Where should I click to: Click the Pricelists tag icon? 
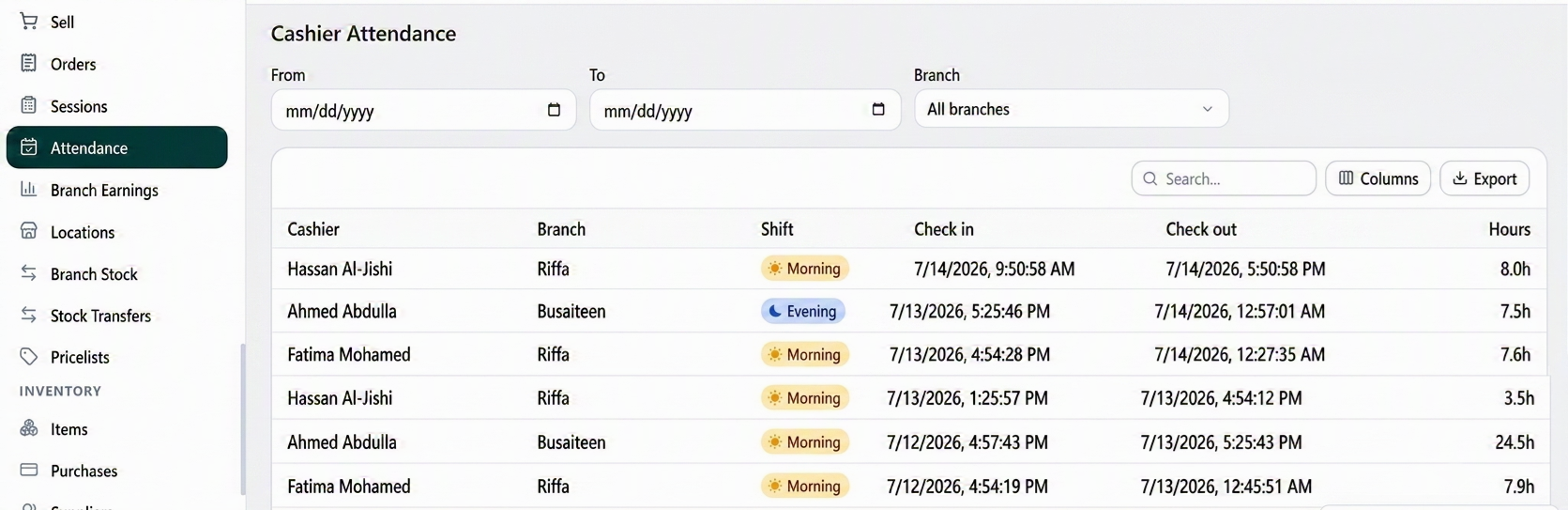29,357
